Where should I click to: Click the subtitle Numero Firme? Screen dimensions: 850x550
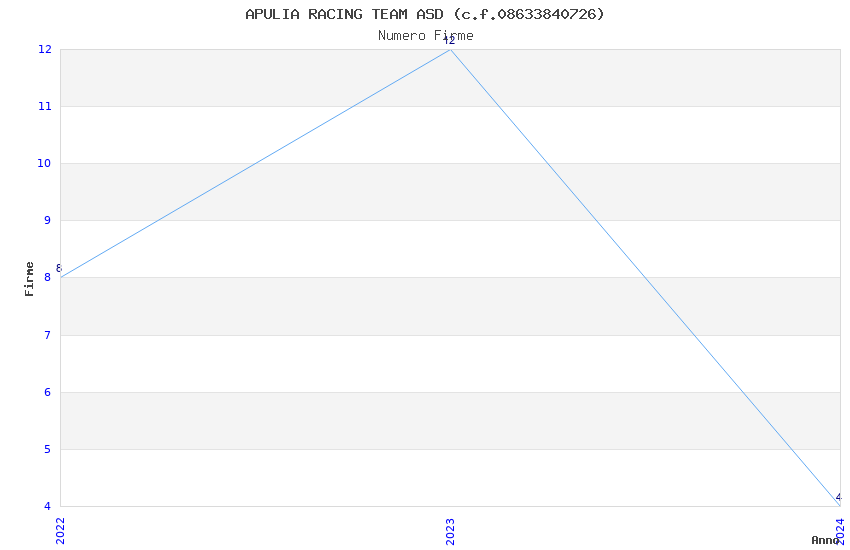click(426, 36)
